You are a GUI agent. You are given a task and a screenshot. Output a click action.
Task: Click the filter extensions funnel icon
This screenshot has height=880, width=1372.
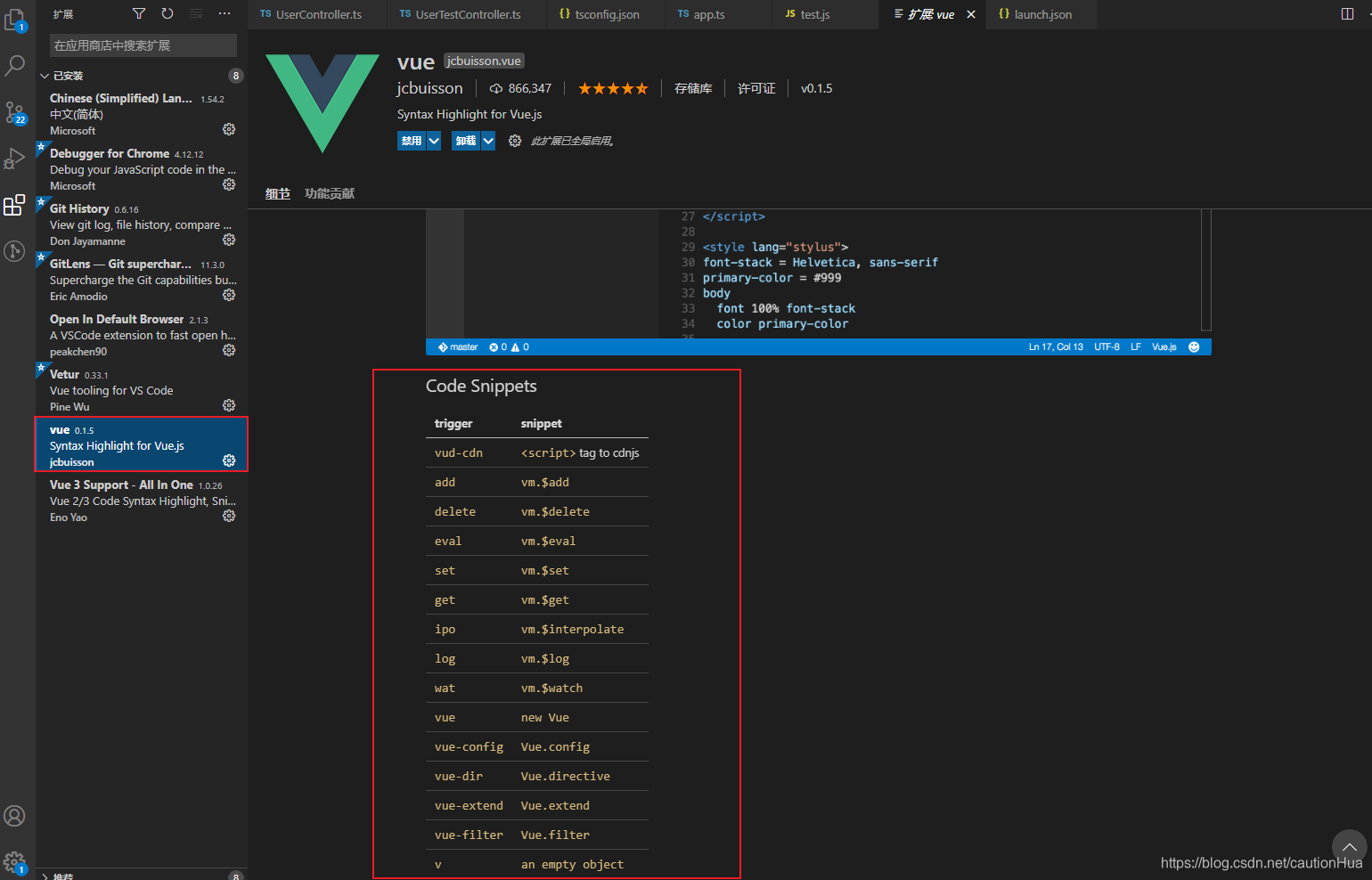[139, 13]
